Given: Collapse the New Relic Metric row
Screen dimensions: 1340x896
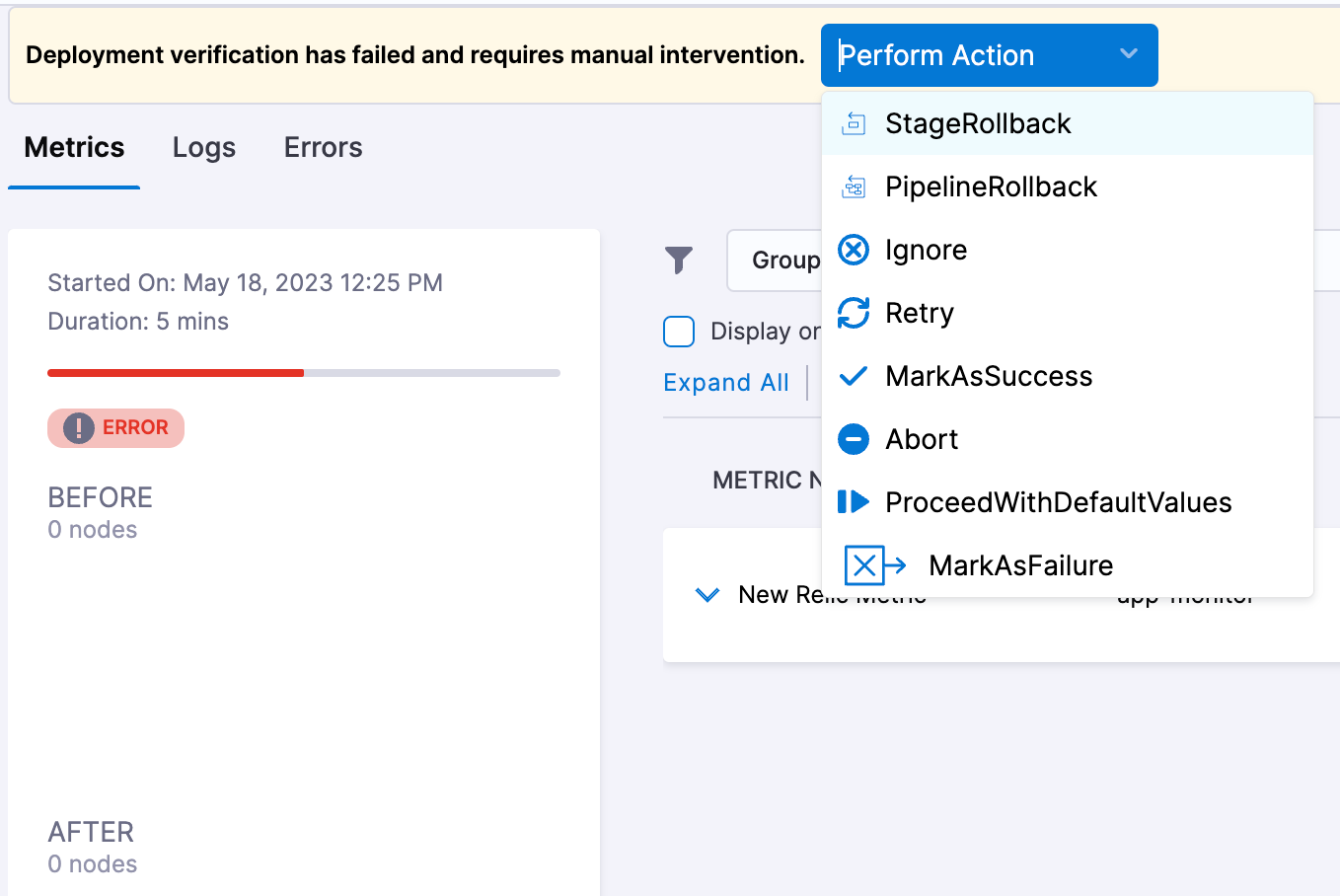Looking at the screenshot, I should click(x=707, y=594).
